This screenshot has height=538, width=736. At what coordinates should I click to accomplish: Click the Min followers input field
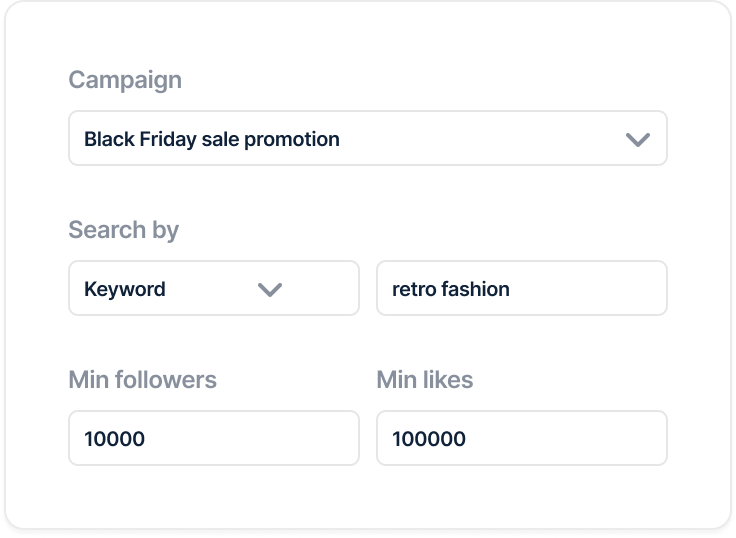tap(213, 438)
